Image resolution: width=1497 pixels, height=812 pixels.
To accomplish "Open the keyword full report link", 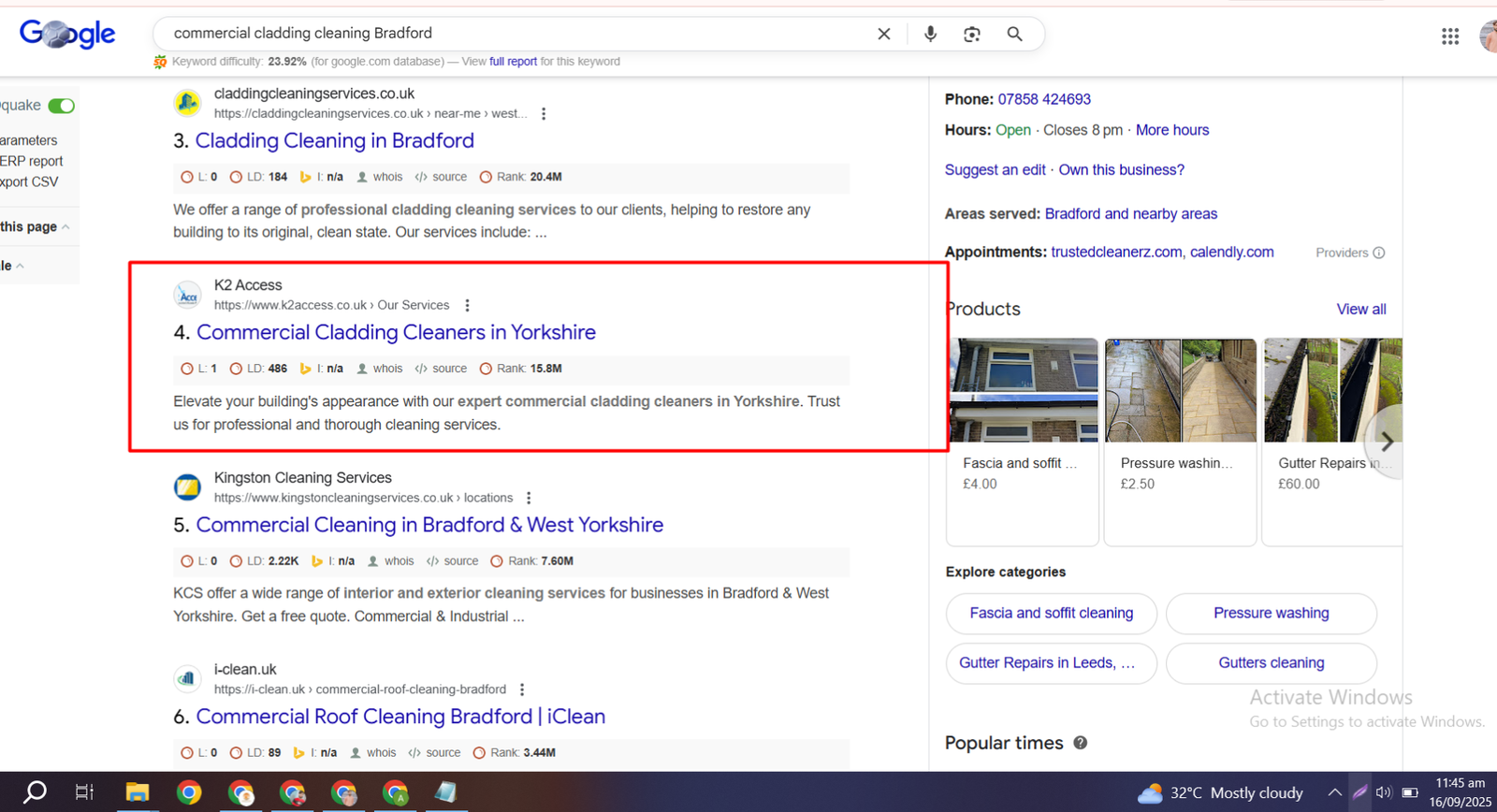I will 513,62.
